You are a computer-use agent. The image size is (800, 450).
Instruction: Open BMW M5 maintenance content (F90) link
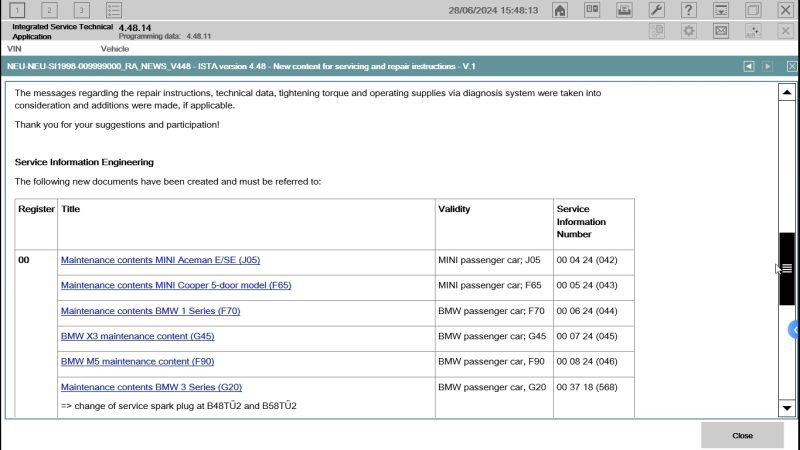tap(137, 361)
